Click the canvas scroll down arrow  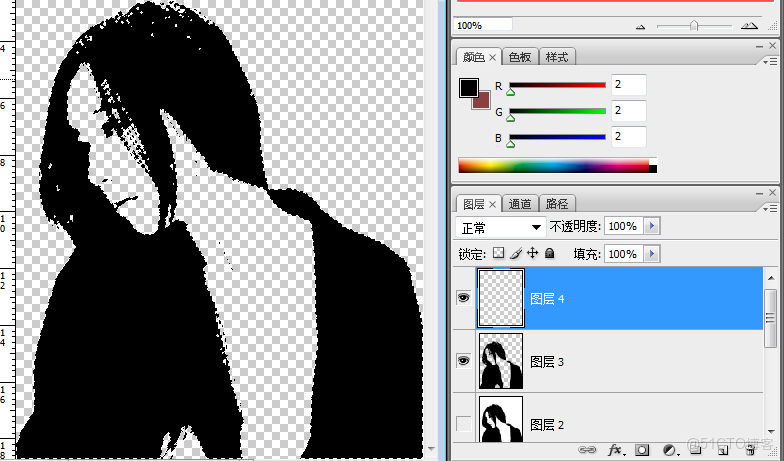(431, 449)
